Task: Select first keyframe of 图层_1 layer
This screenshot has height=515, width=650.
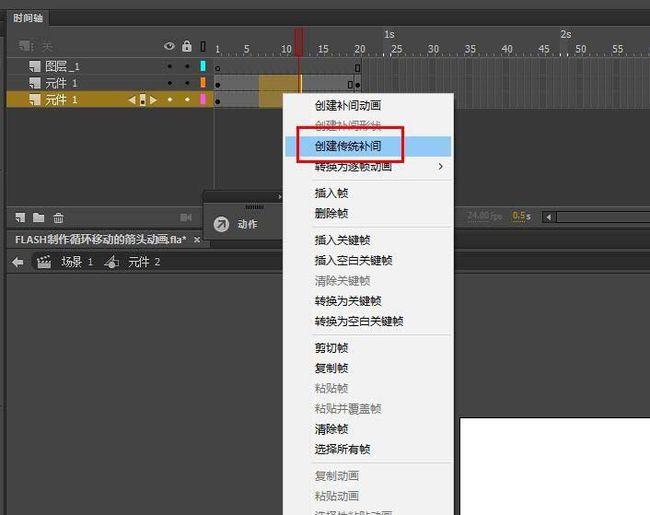Action: (218, 68)
